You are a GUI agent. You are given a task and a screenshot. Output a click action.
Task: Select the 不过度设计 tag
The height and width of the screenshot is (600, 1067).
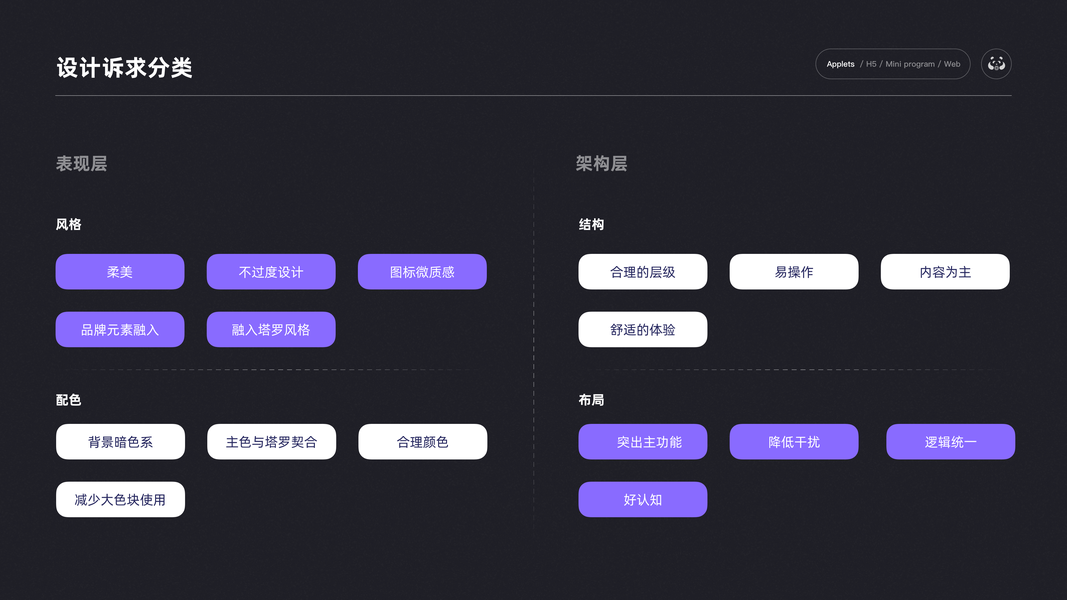(271, 272)
